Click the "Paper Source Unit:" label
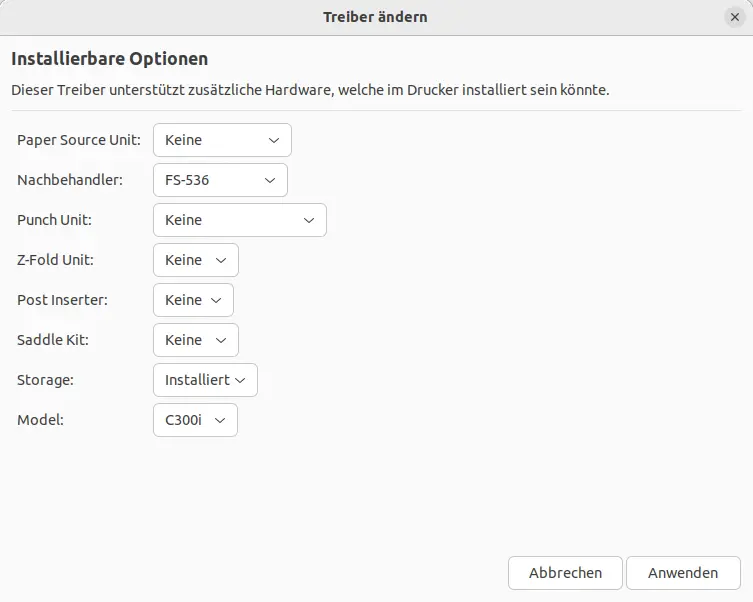The image size is (753, 602). pos(79,140)
